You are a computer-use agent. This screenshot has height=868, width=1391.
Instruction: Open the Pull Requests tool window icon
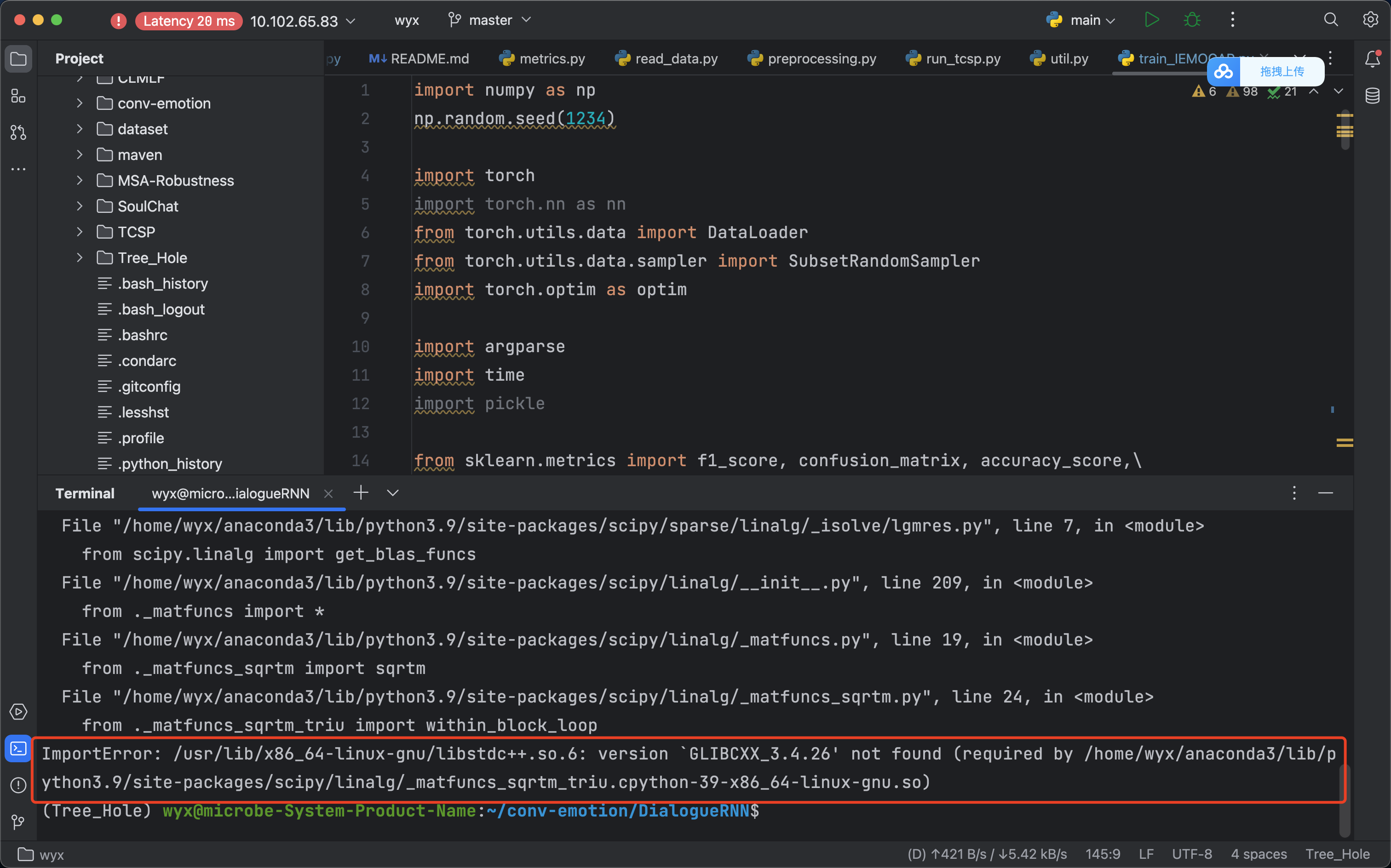click(18, 132)
